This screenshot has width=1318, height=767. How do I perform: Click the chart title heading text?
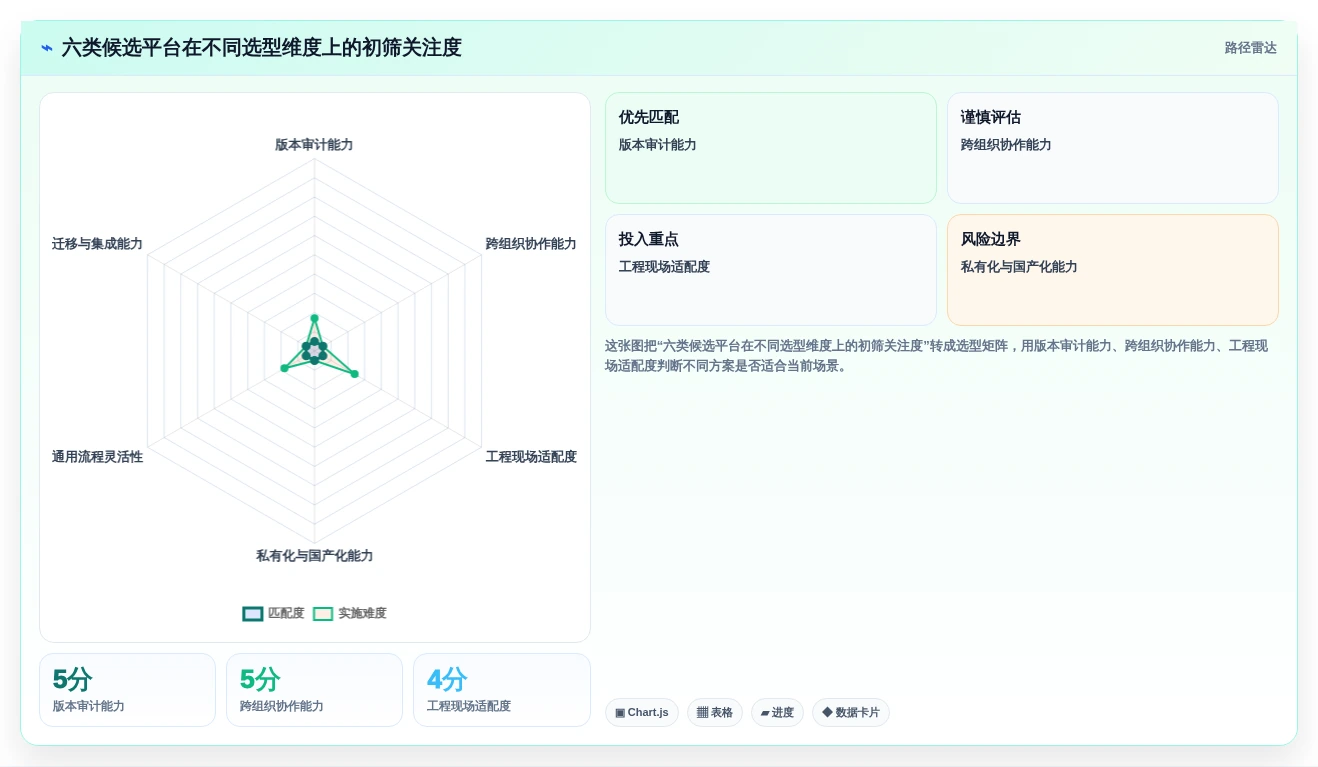261,48
